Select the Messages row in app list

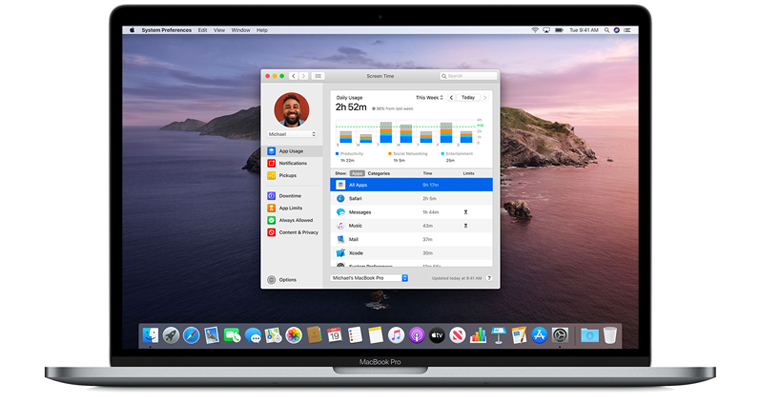[x=411, y=212]
